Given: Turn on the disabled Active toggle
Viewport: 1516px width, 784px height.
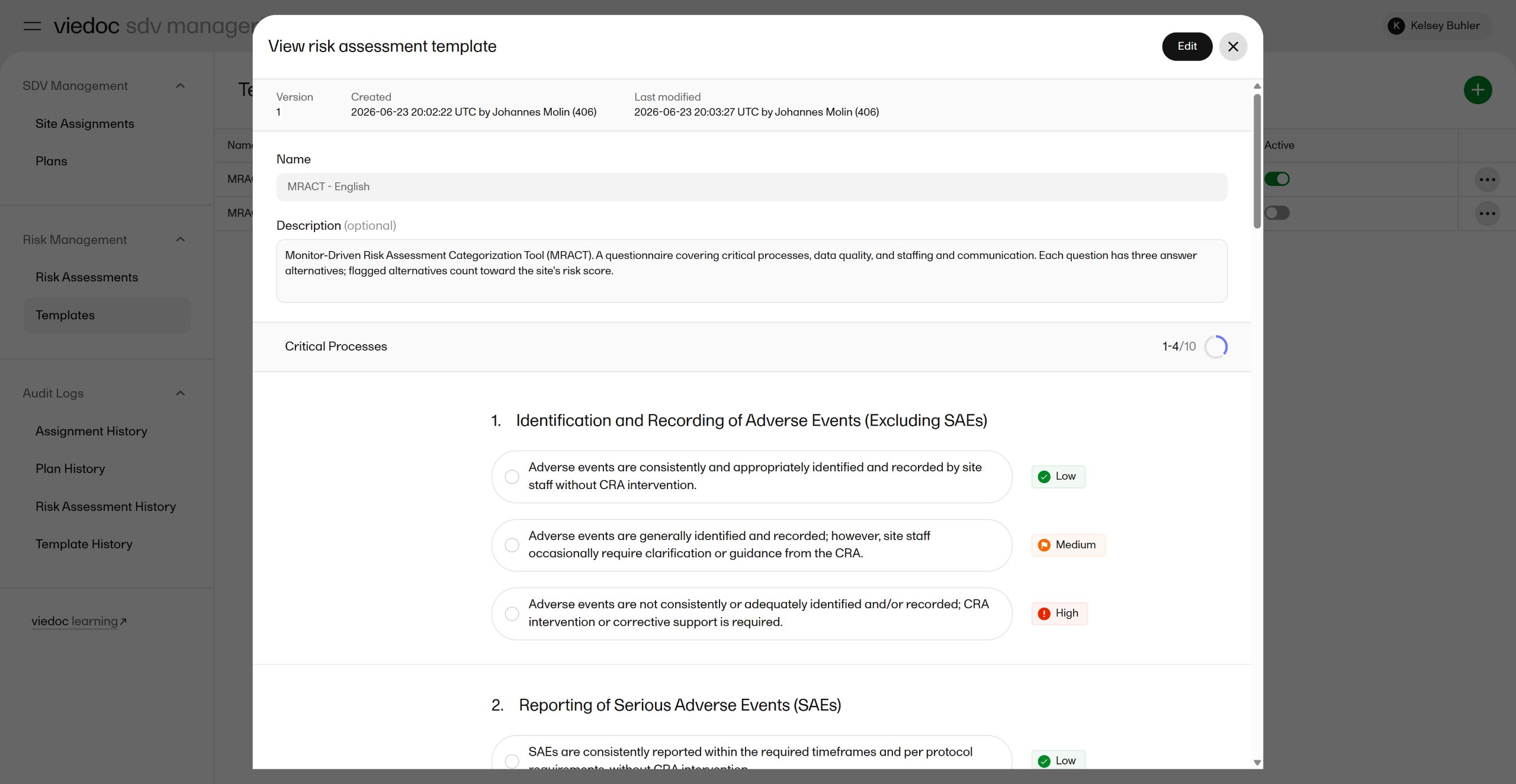Looking at the screenshot, I should point(1277,213).
